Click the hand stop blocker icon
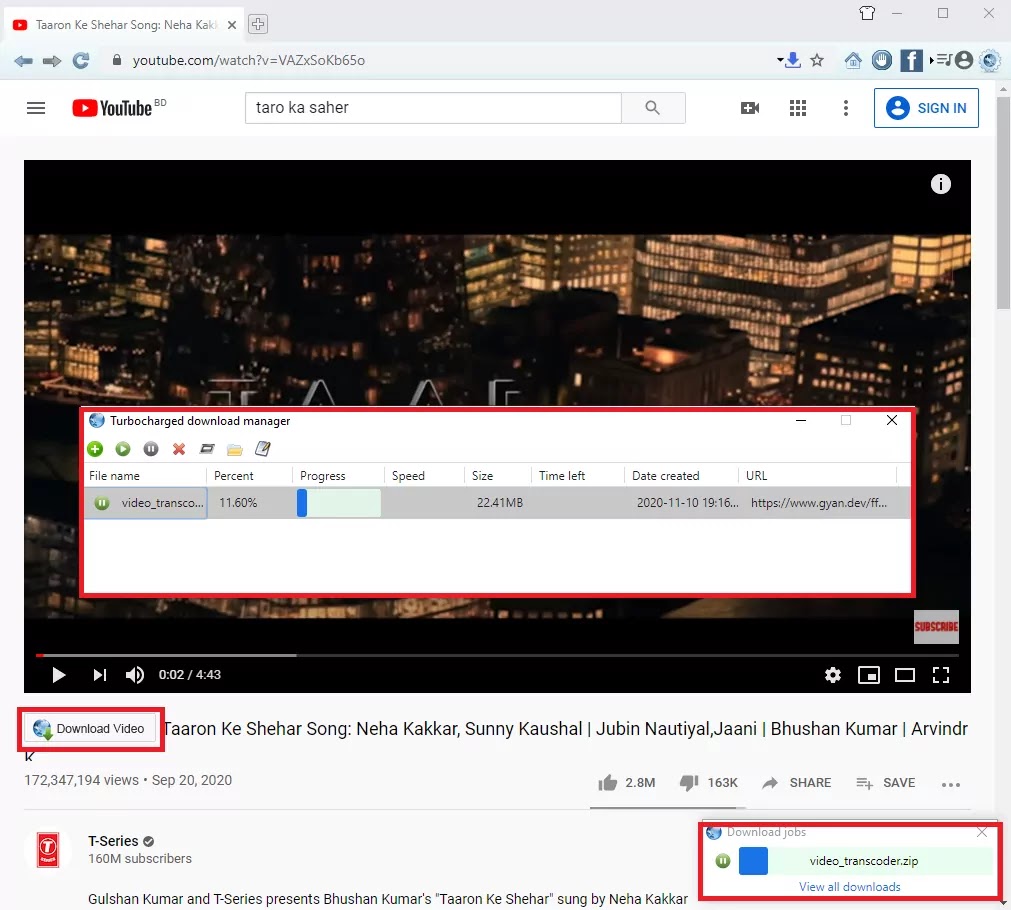 point(881,60)
